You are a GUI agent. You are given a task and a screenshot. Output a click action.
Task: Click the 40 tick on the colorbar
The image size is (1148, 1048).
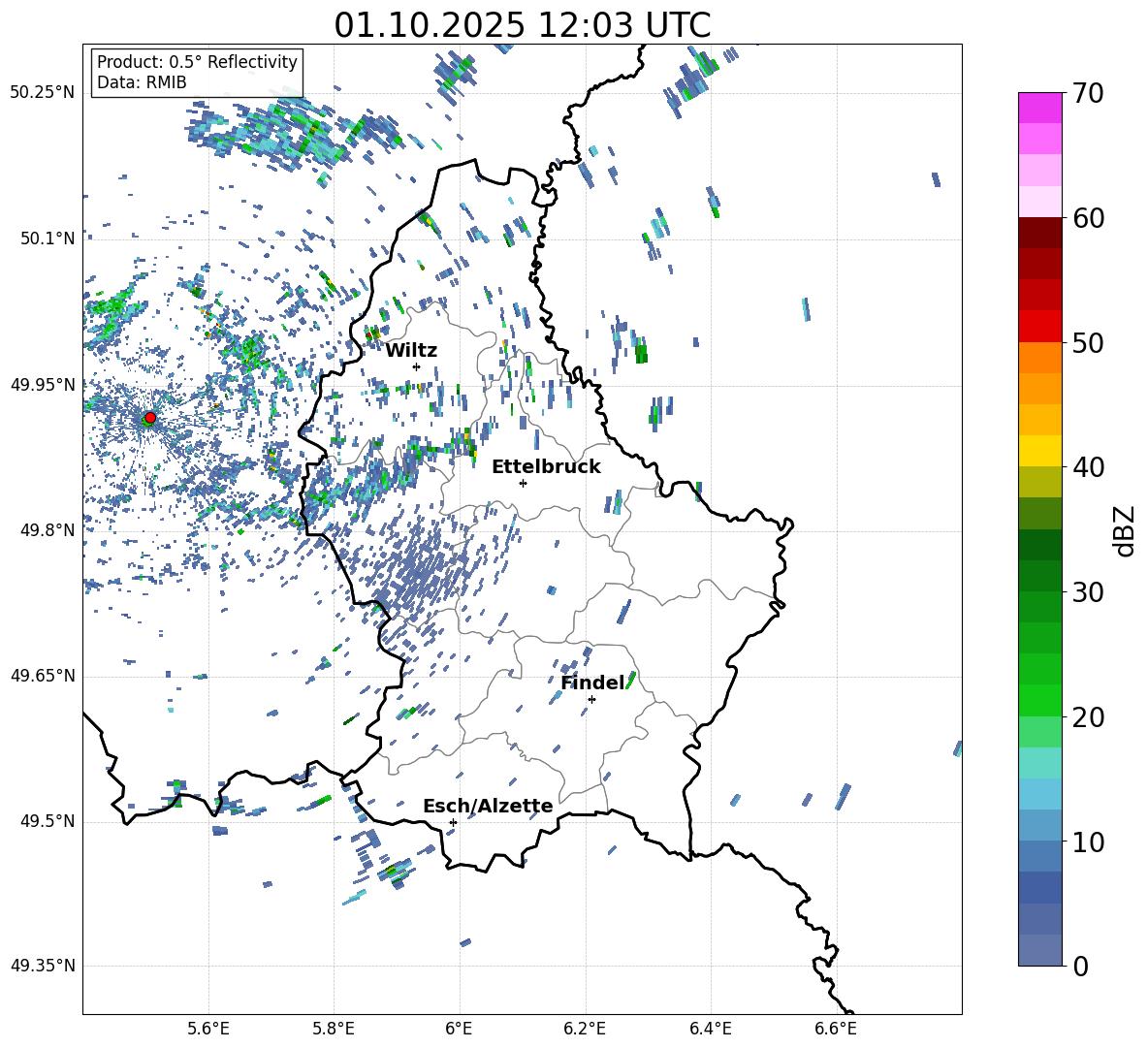click(x=1088, y=467)
